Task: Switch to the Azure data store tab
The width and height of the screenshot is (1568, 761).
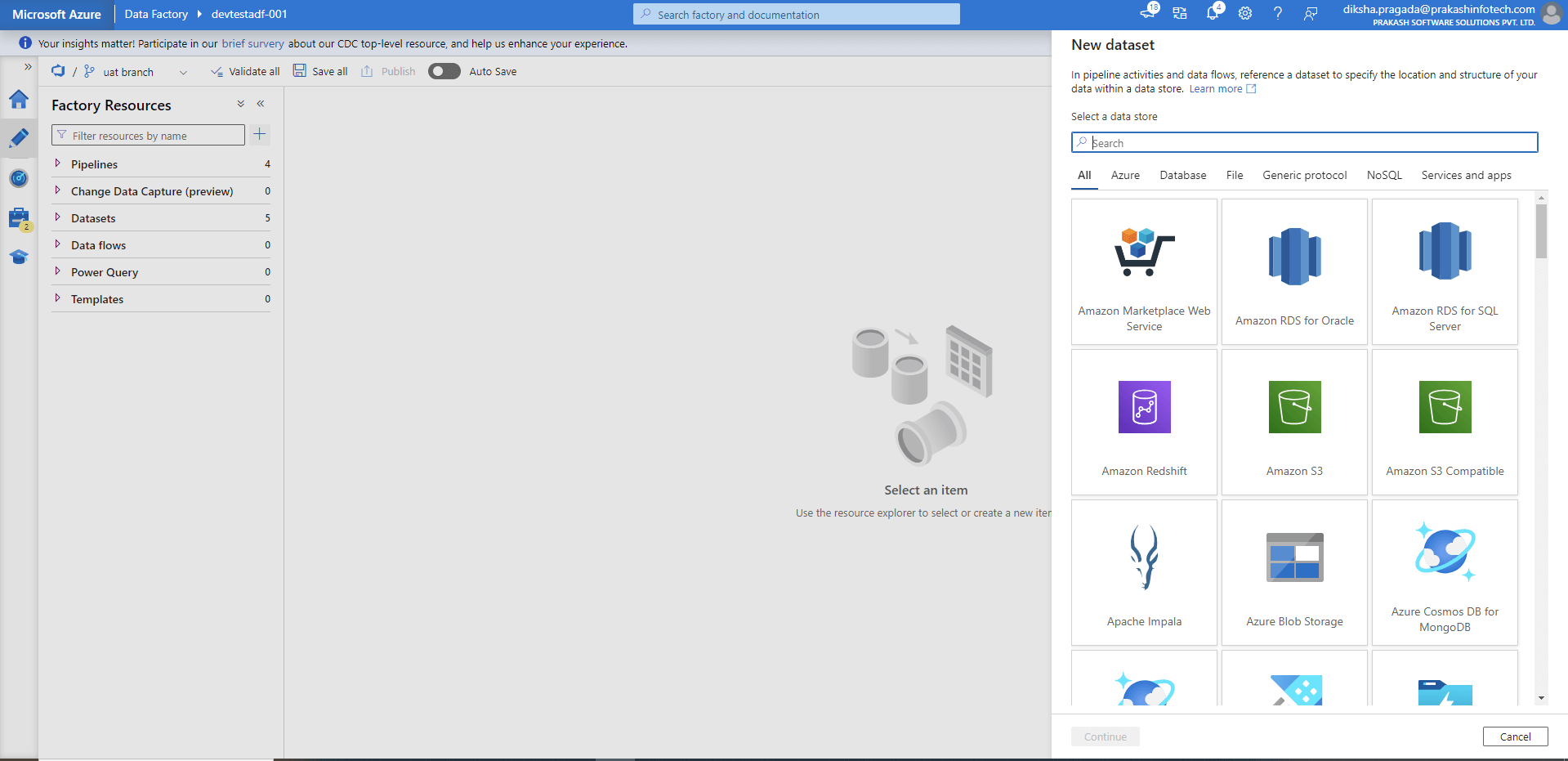Action: click(x=1125, y=176)
